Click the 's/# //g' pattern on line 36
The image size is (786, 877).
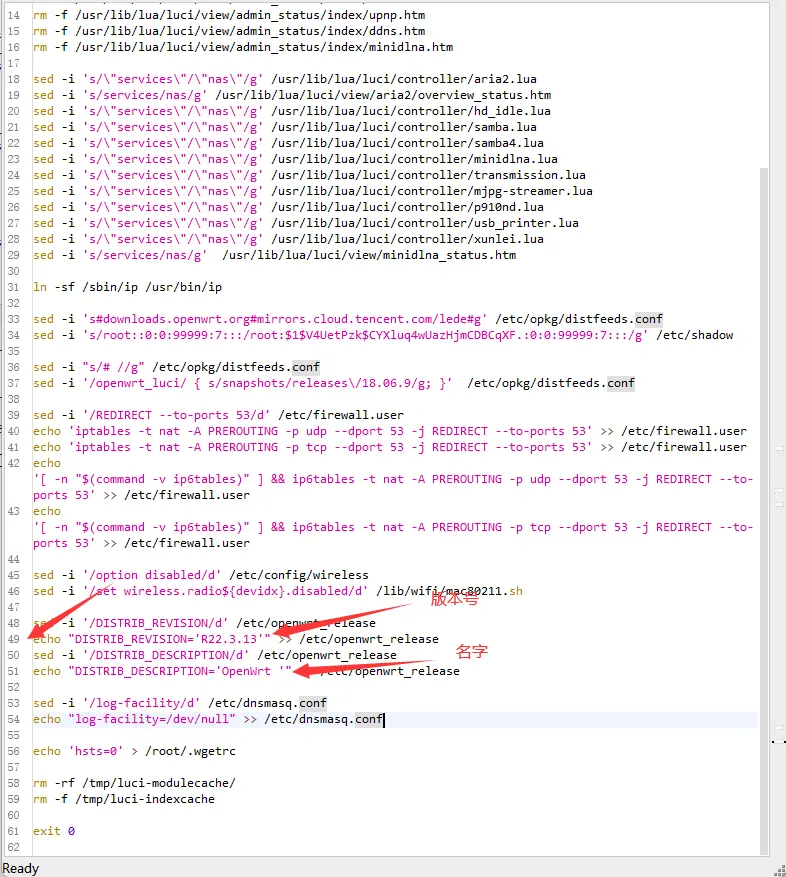[114, 367]
